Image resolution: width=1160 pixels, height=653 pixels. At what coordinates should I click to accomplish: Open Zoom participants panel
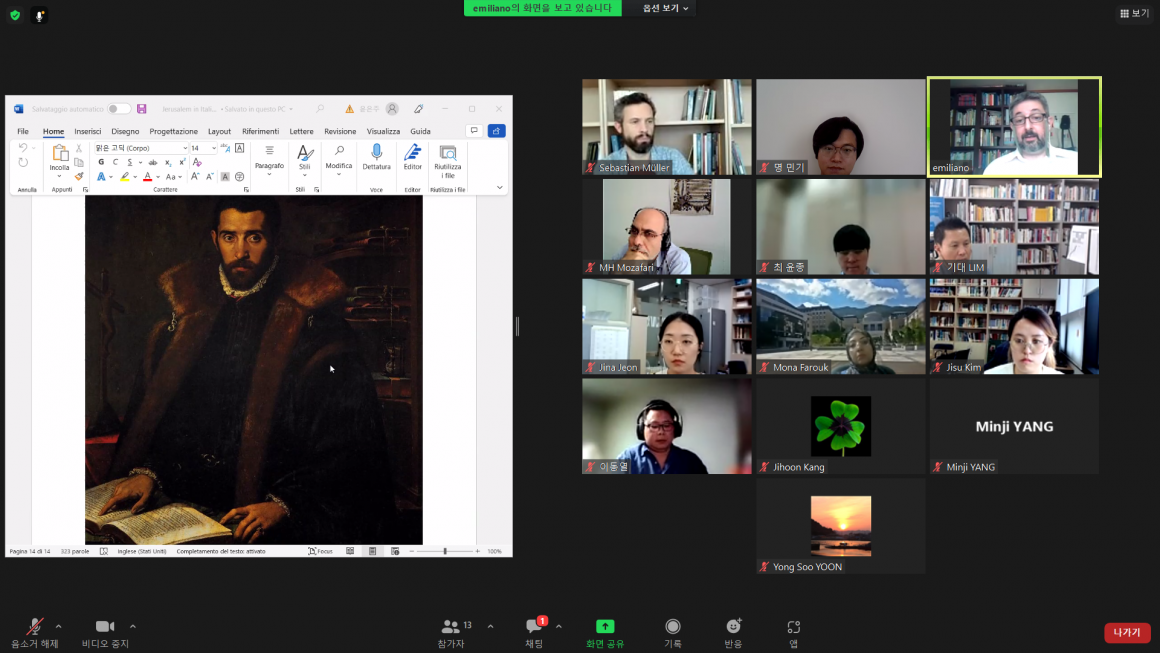451,633
